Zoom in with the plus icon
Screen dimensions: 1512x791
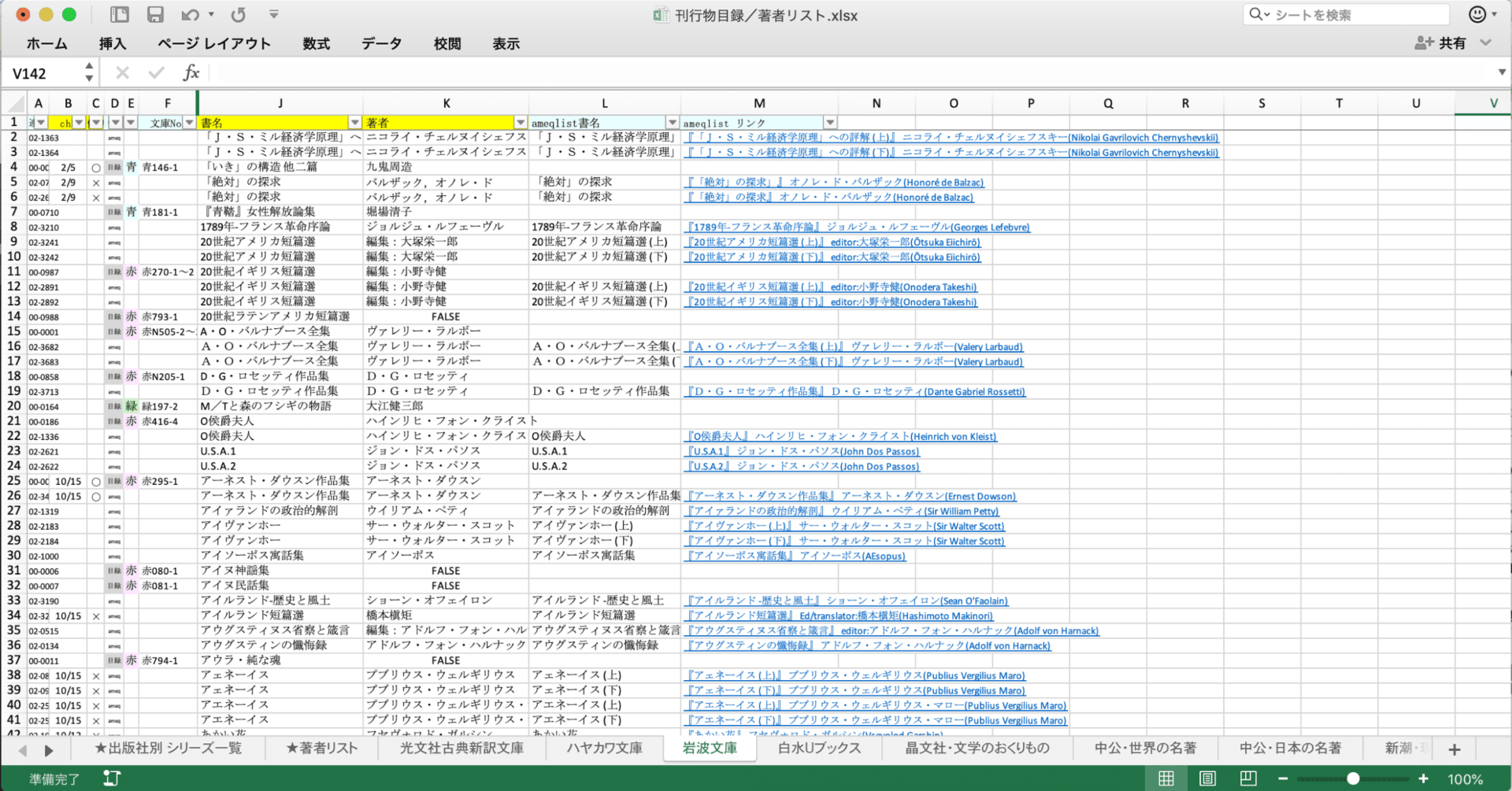[1423, 778]
